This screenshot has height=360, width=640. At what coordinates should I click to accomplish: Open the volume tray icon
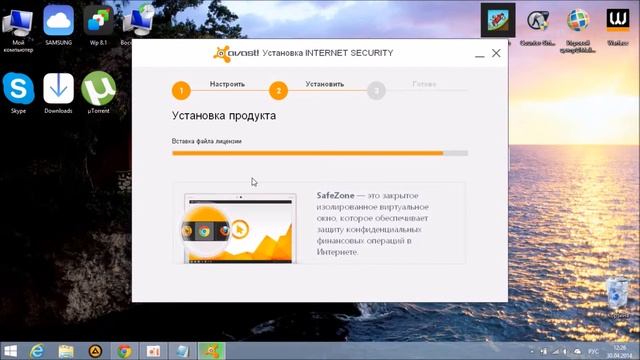(566, 351)
